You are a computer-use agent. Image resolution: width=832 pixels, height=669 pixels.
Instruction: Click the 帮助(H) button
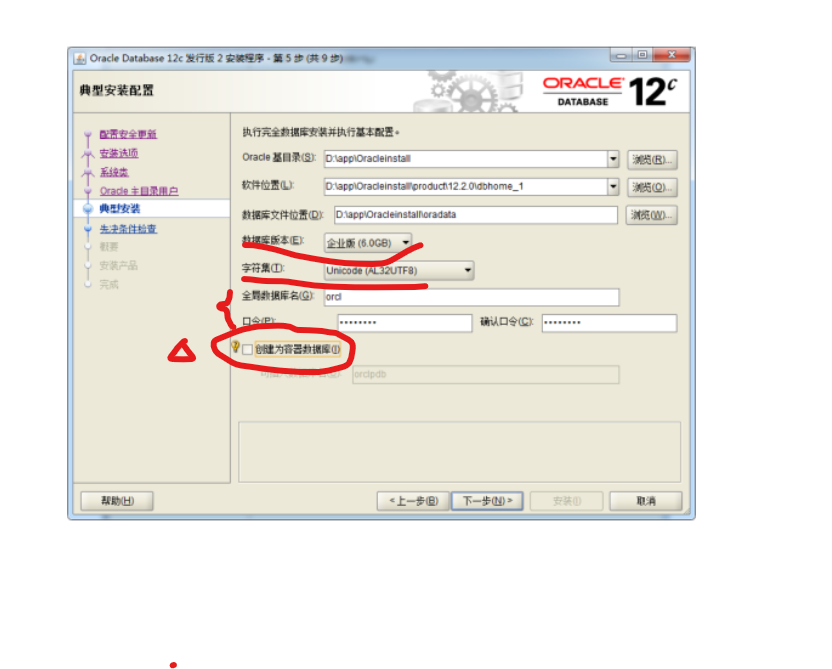click(x=116, y=501)
